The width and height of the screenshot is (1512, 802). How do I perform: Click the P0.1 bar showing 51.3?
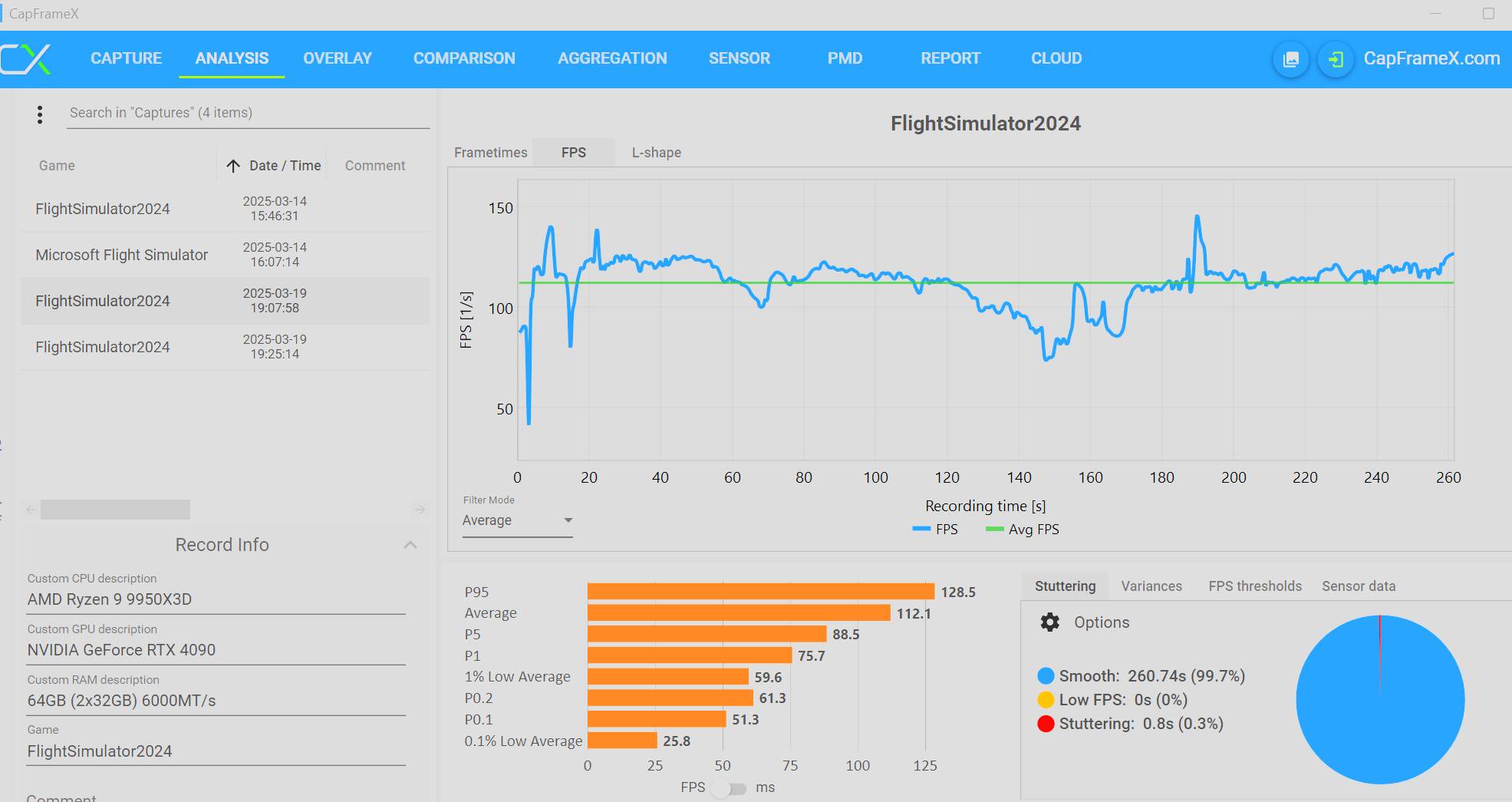click(657, 719)
